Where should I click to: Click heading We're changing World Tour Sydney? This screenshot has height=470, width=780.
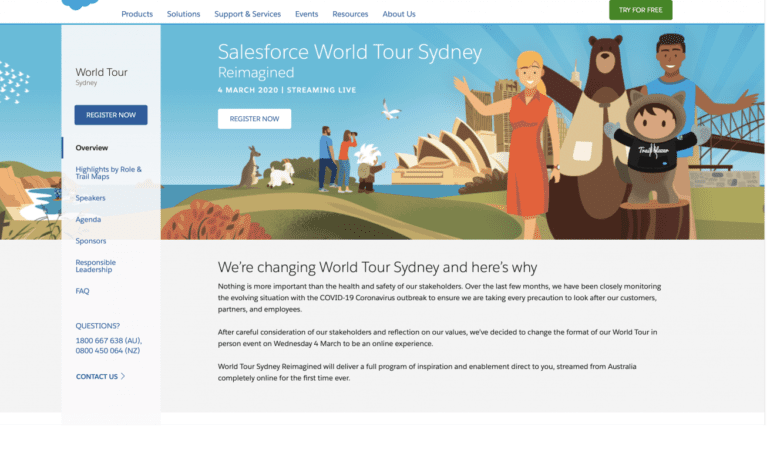(377, 267)
